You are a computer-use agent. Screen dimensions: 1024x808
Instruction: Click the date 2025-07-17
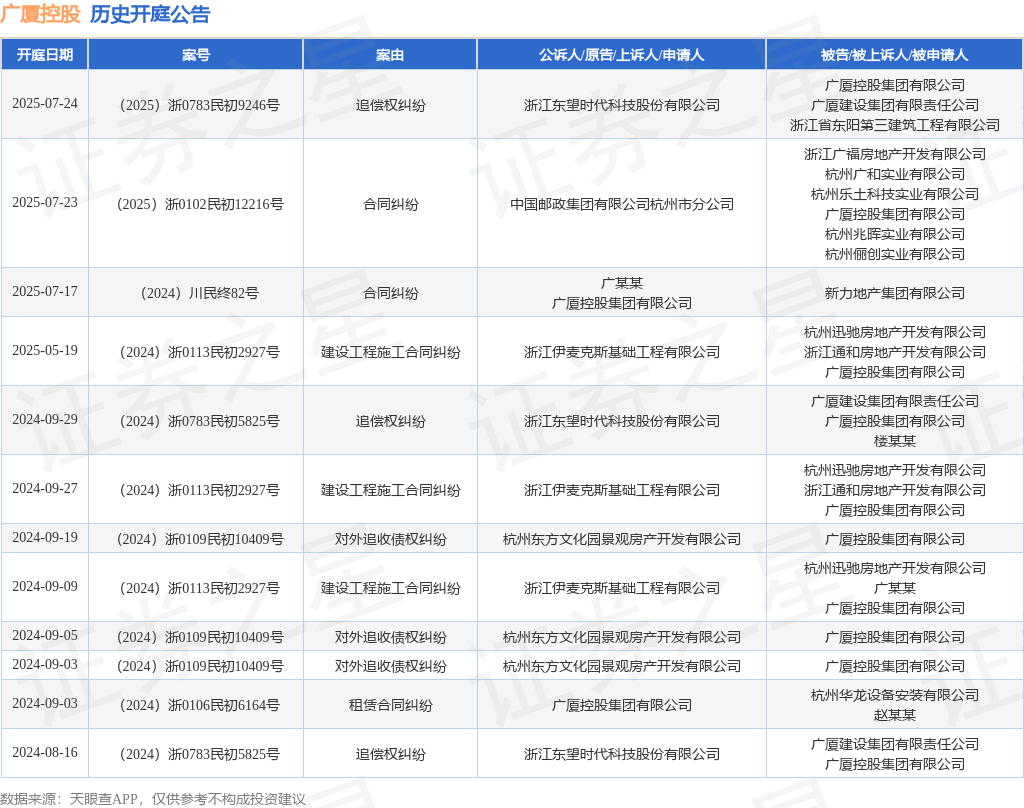(x=44, y=291)
